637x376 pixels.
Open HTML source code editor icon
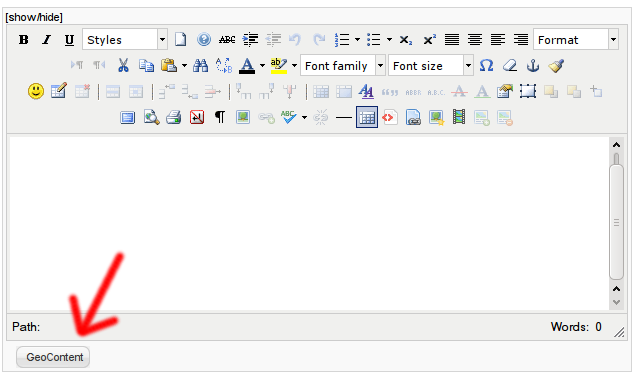coord(390,117)
